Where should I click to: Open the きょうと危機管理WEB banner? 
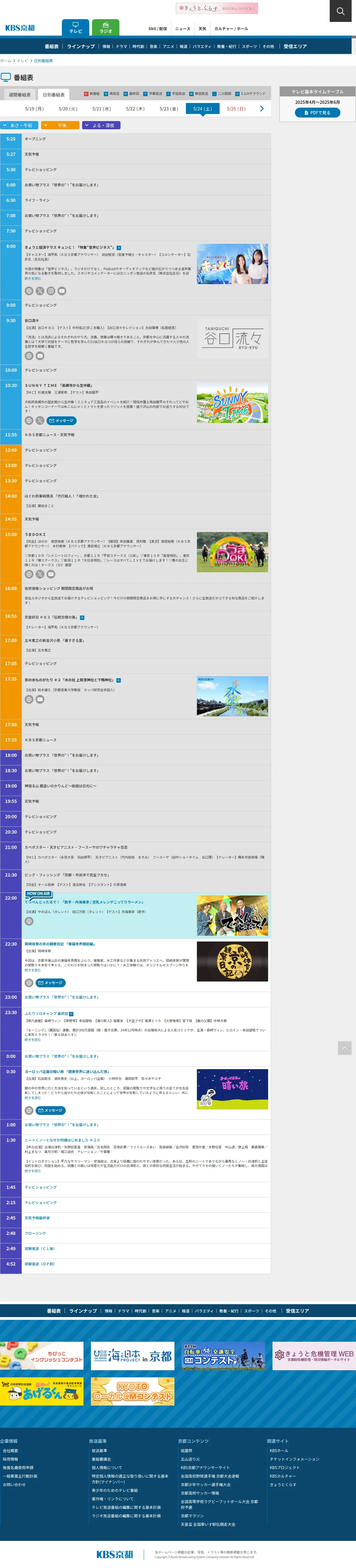click(x=314, y=1356)
